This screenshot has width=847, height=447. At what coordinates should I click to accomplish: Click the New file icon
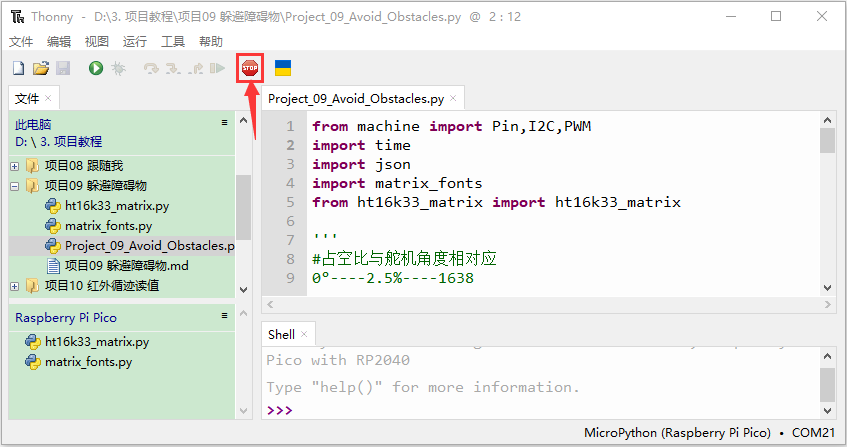pos(18,68)
